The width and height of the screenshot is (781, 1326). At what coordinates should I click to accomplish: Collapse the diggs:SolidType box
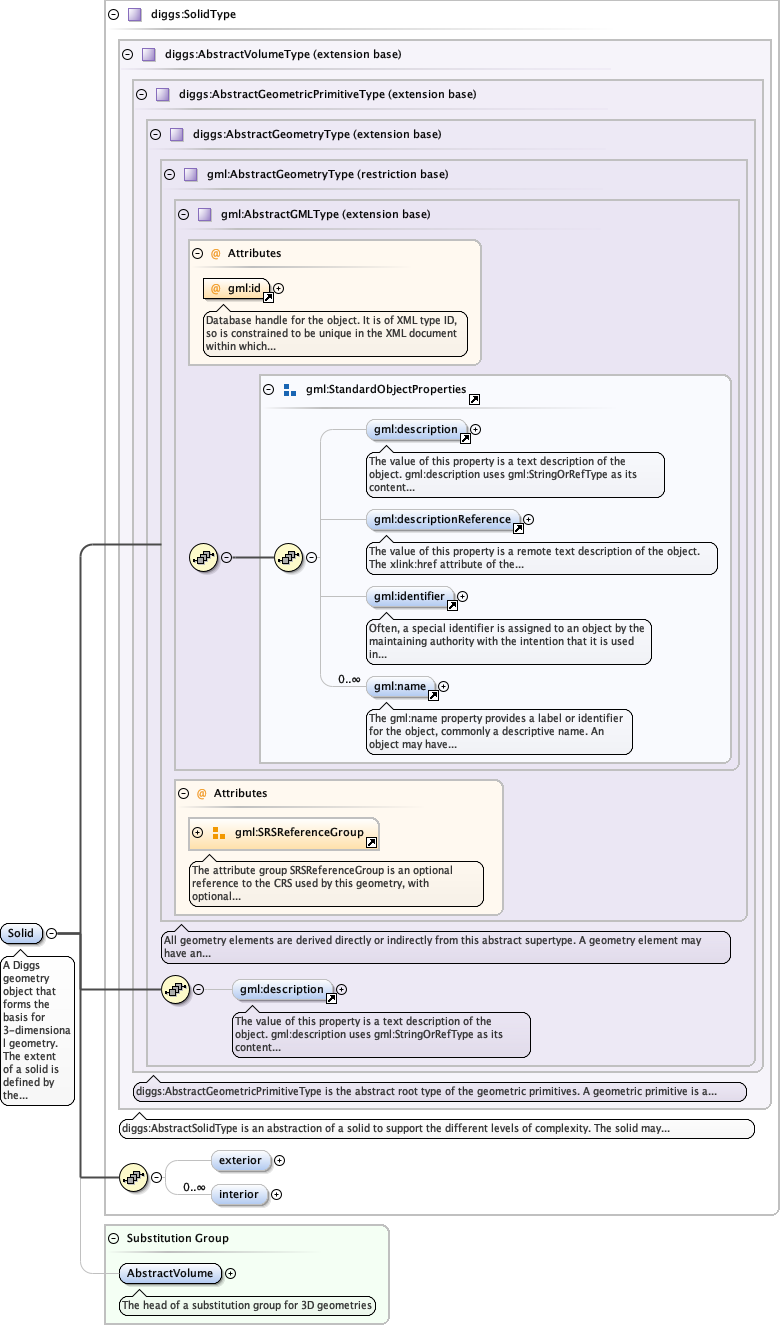[113, 15]
